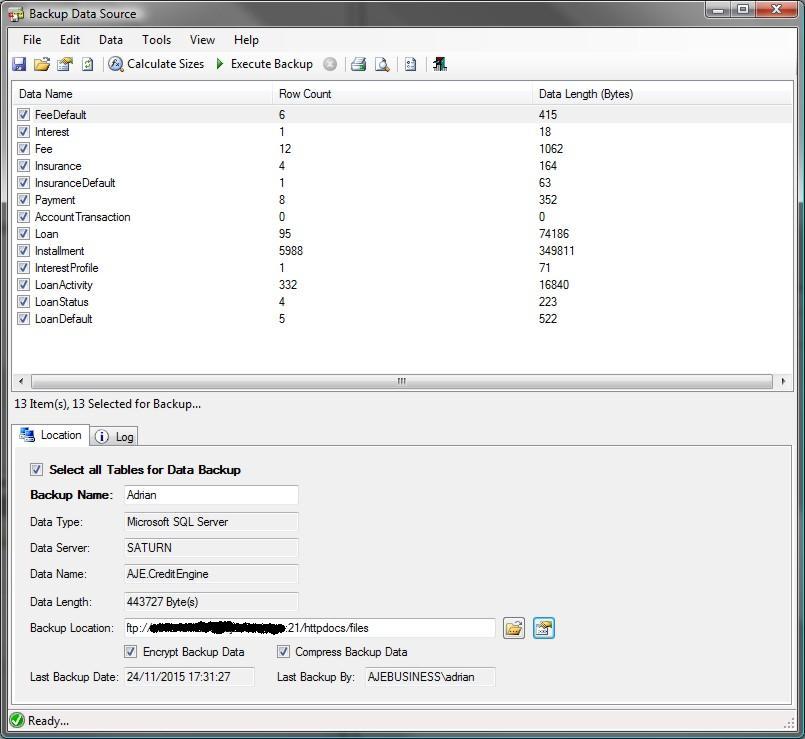Click the printer icon in the toolbar

tap(358, 64)
